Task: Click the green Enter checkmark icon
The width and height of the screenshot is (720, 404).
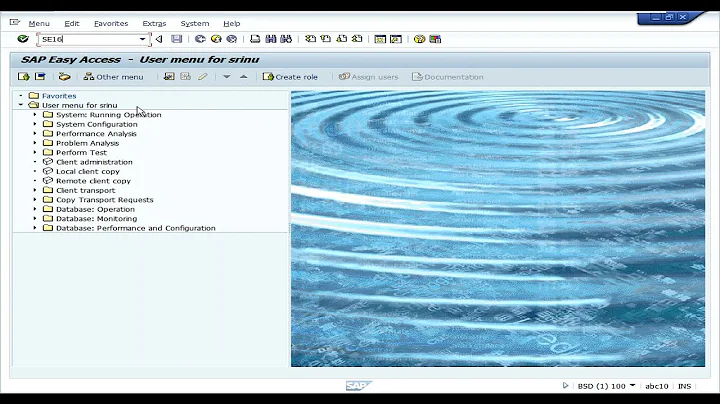Action: [x=22, y=39]
